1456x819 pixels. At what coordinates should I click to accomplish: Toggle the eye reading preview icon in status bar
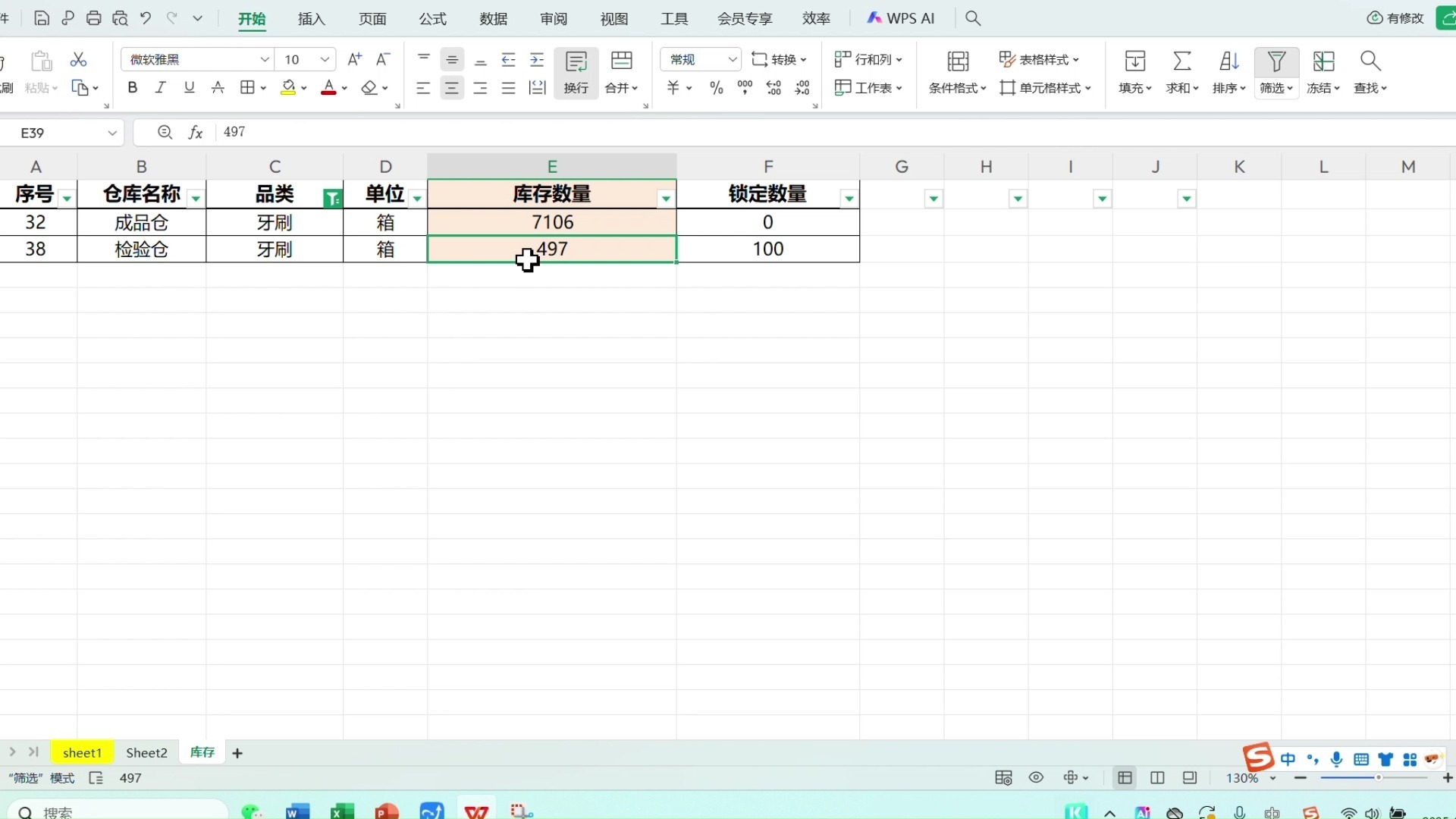pyautogui.click(x=1036, y=777)
